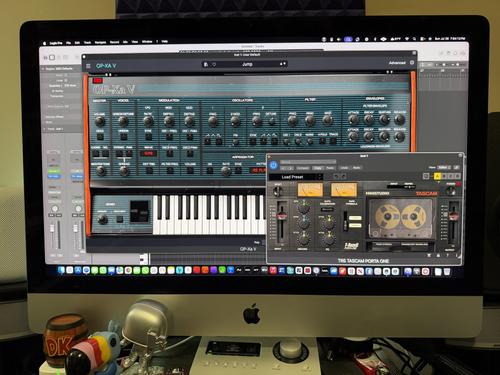Toggle the Hold button under Master Volume
Image resolution: width=500 pixels, height=375 pixels.
(x=100, y=137)
